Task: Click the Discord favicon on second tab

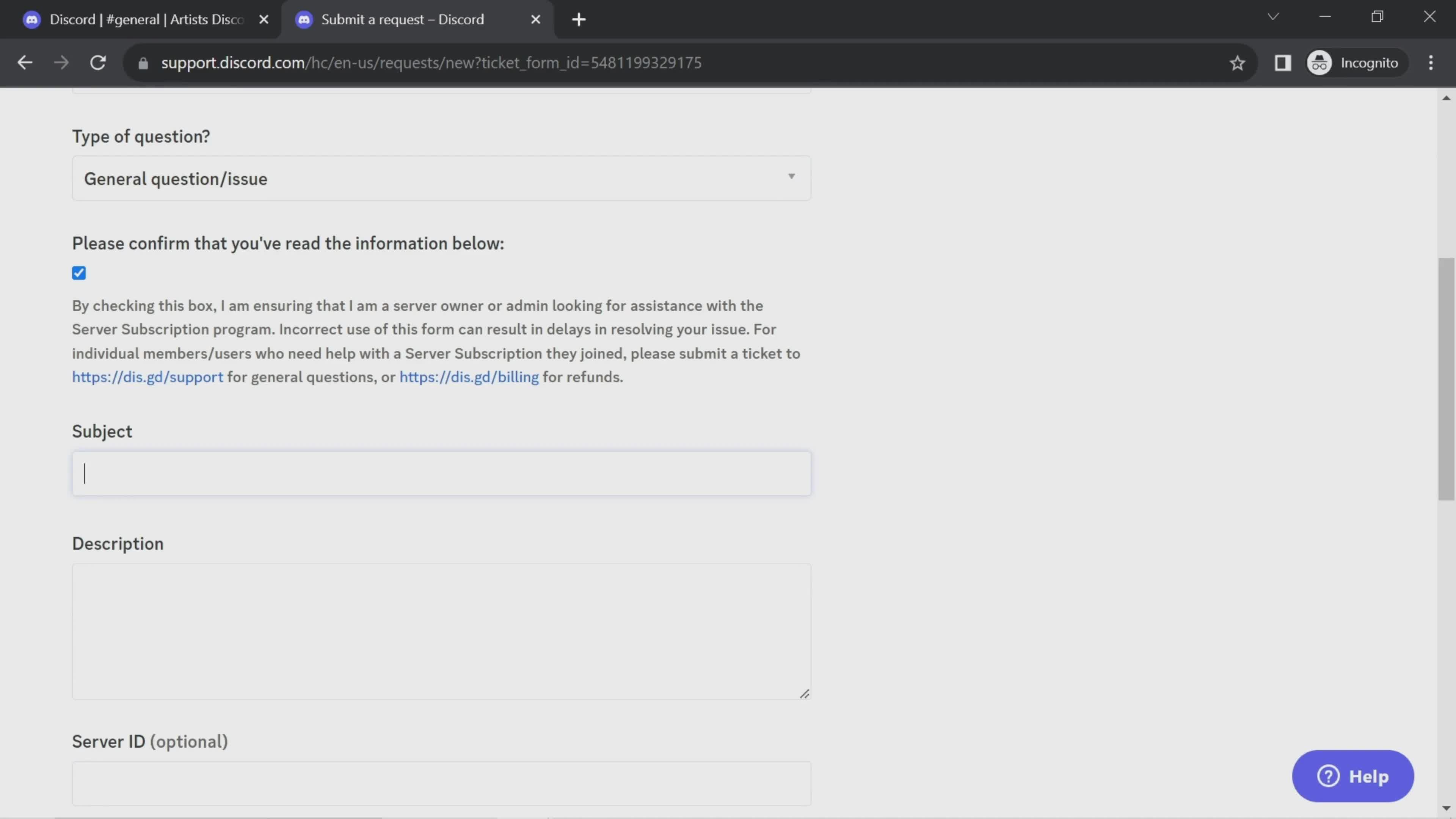Action: (x=304, y=20)
